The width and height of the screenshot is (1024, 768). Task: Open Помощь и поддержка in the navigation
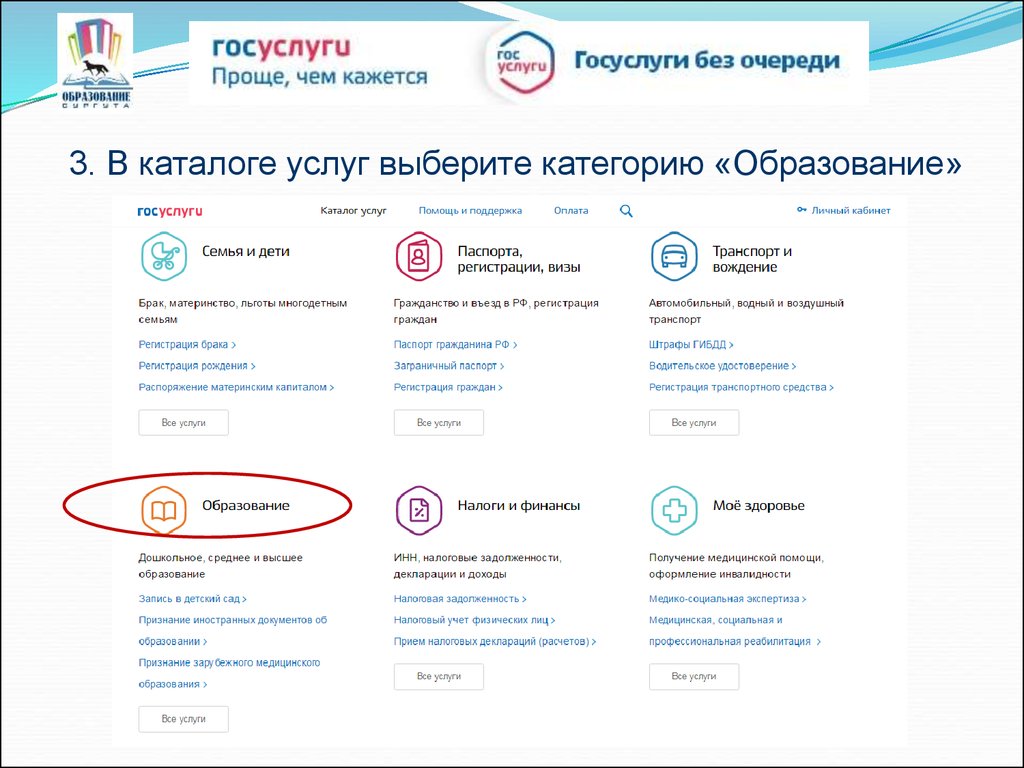pos(470,211)
